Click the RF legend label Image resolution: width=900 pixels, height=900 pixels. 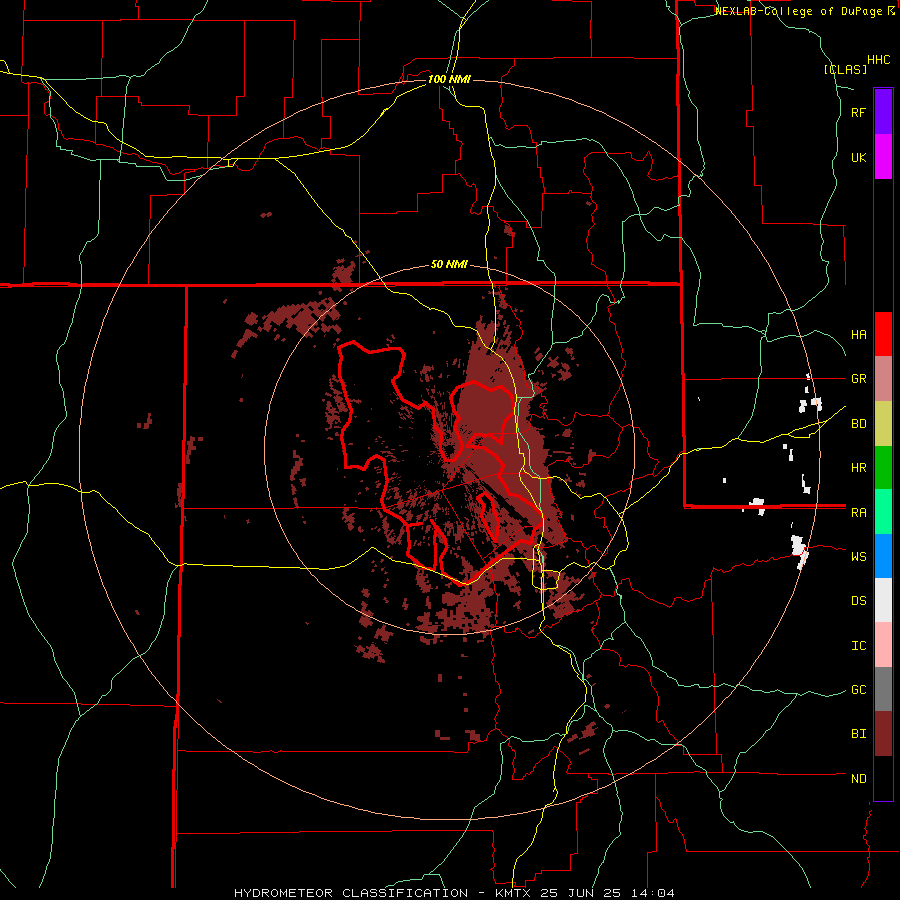click(858, 112)
